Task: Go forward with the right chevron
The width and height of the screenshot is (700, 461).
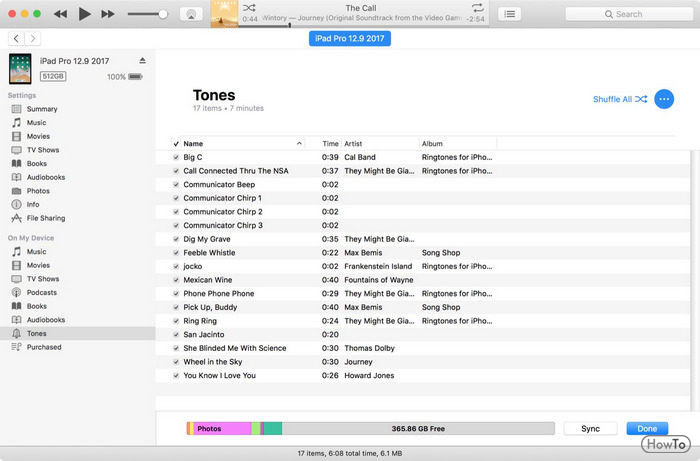Action: click(x=33, y=39)
